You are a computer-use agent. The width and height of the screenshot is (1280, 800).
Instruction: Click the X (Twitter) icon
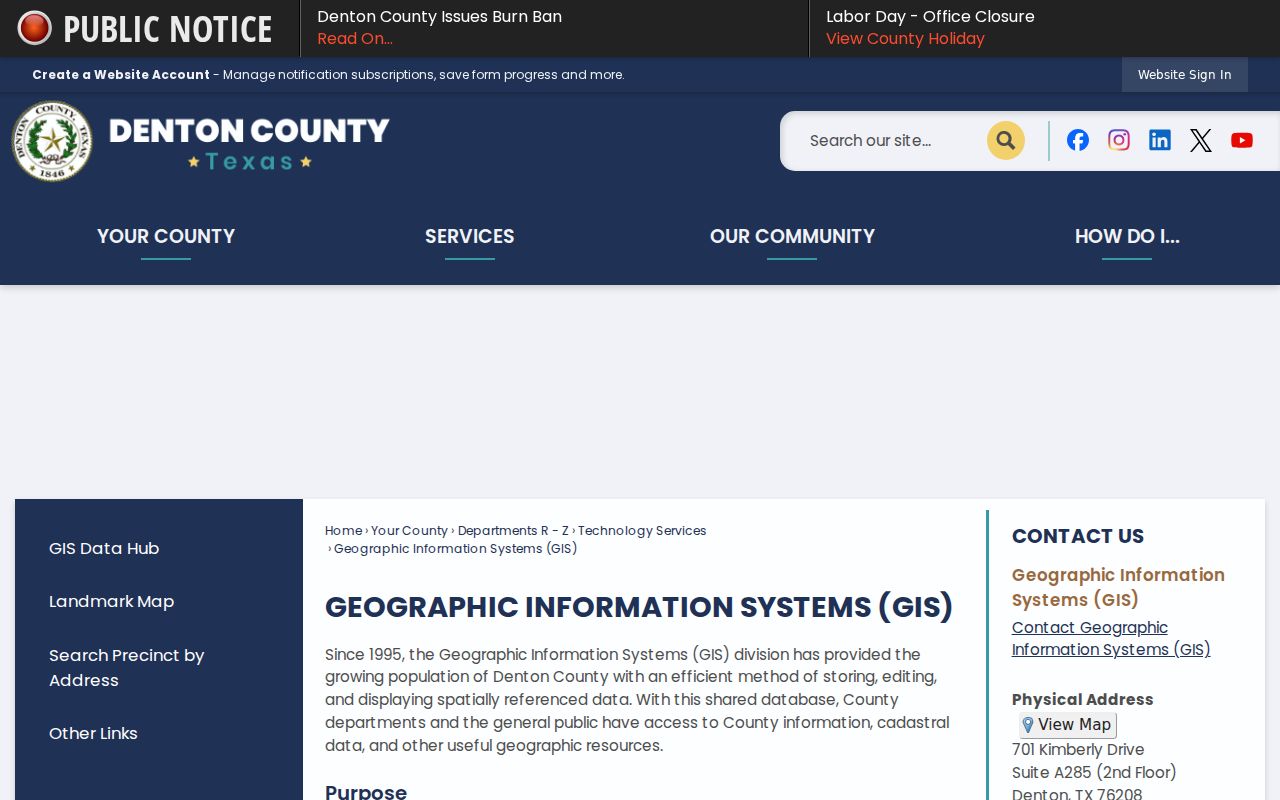[x=1201, y=140]
